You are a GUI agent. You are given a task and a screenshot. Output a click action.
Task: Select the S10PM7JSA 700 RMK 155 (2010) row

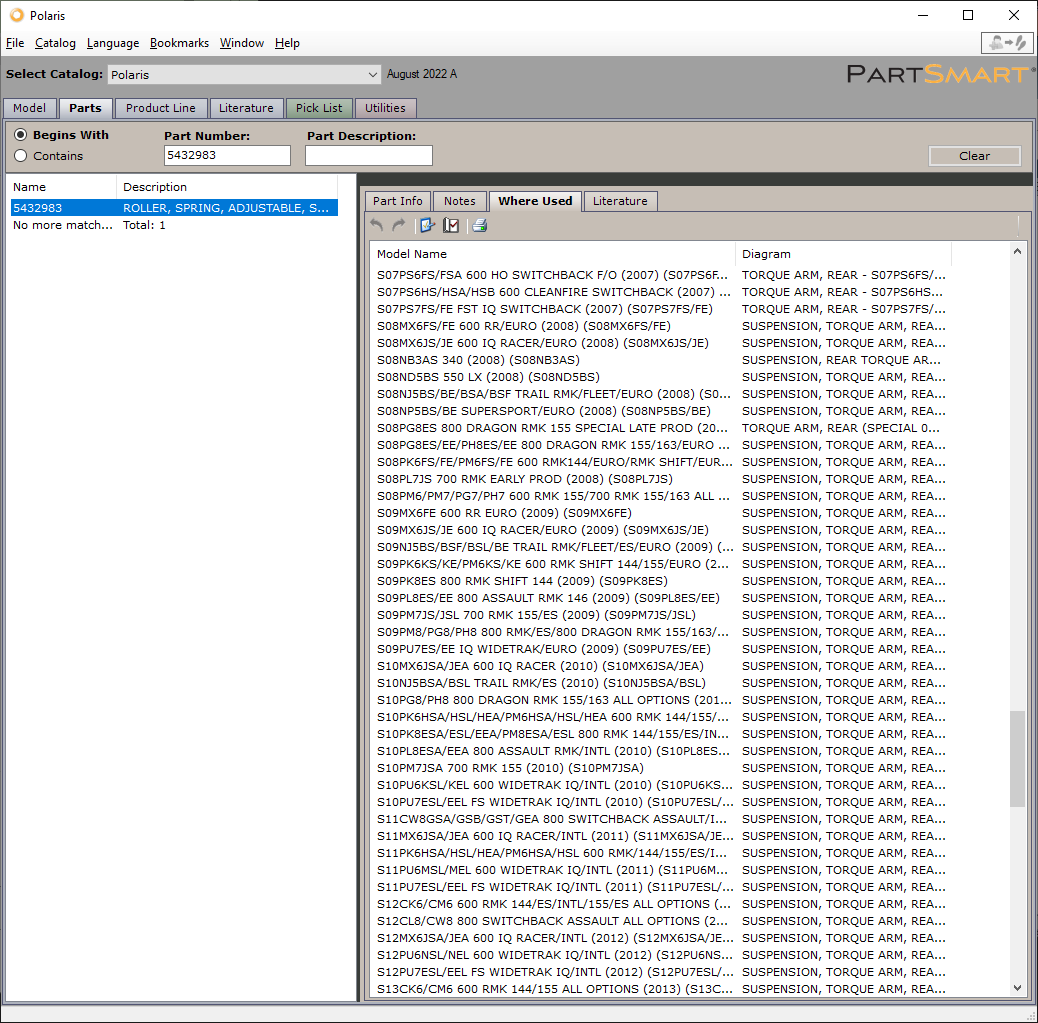pyautogui.click(x=661, y=768)
